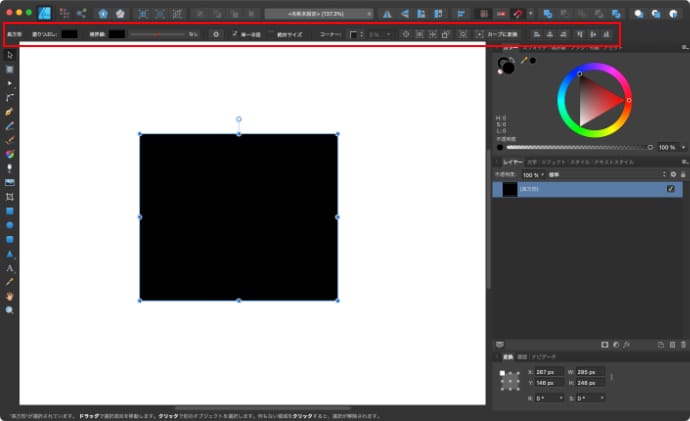Click the カーブに変換 button
690x421 pixels.
(x=502, y=33)
